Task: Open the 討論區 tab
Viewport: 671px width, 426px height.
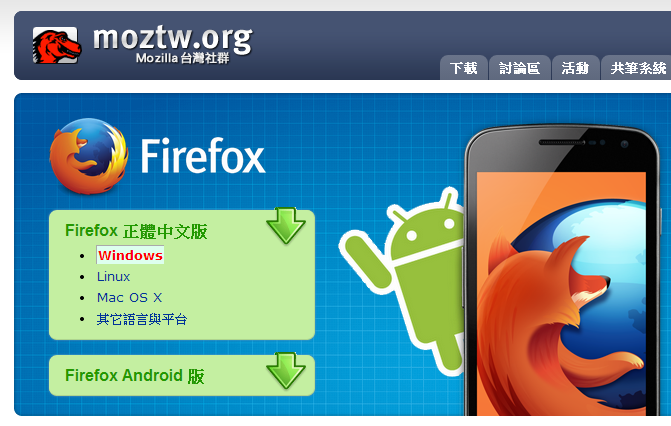Action: coord(520,68)
